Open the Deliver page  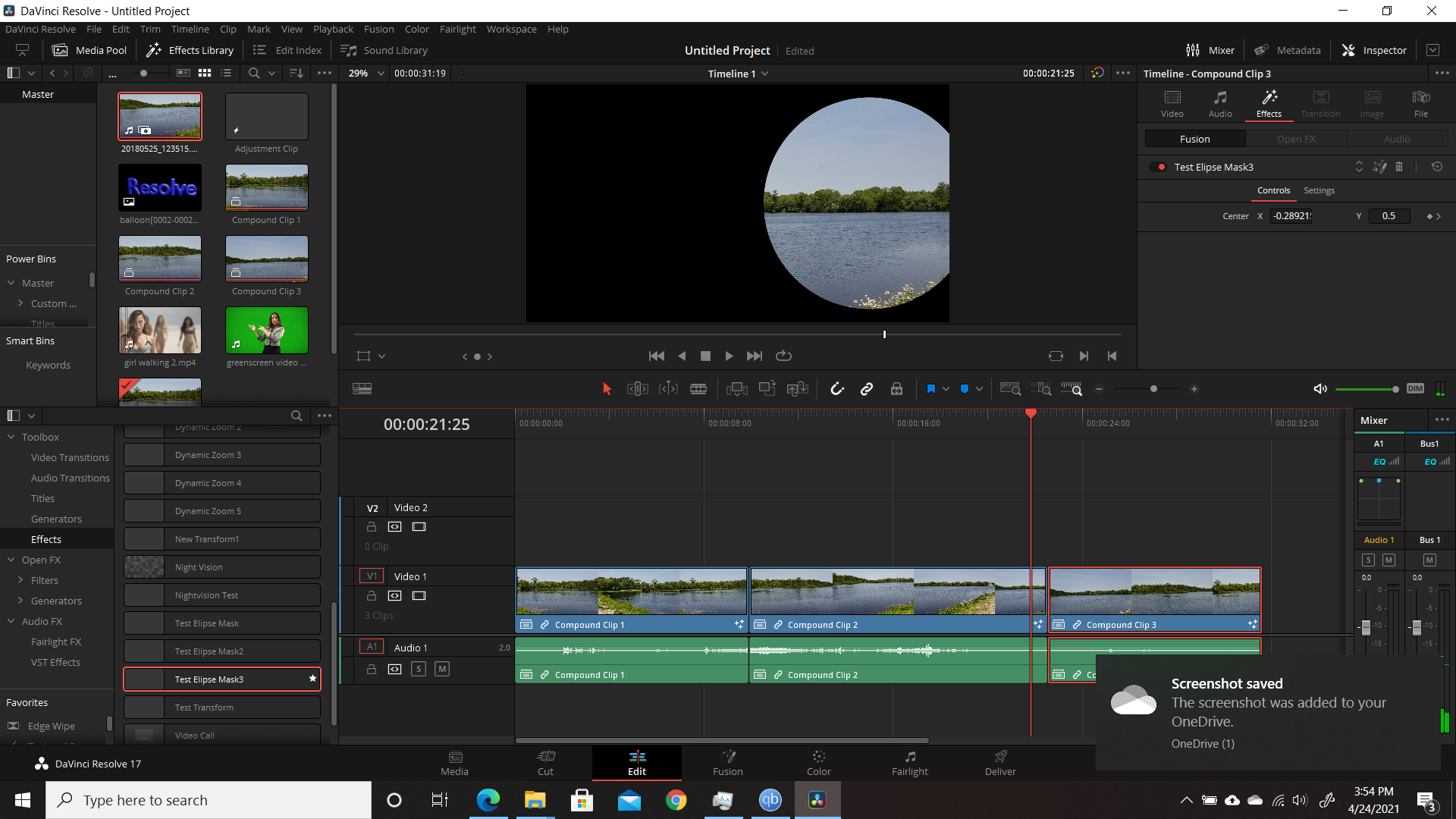point(1001,763)
